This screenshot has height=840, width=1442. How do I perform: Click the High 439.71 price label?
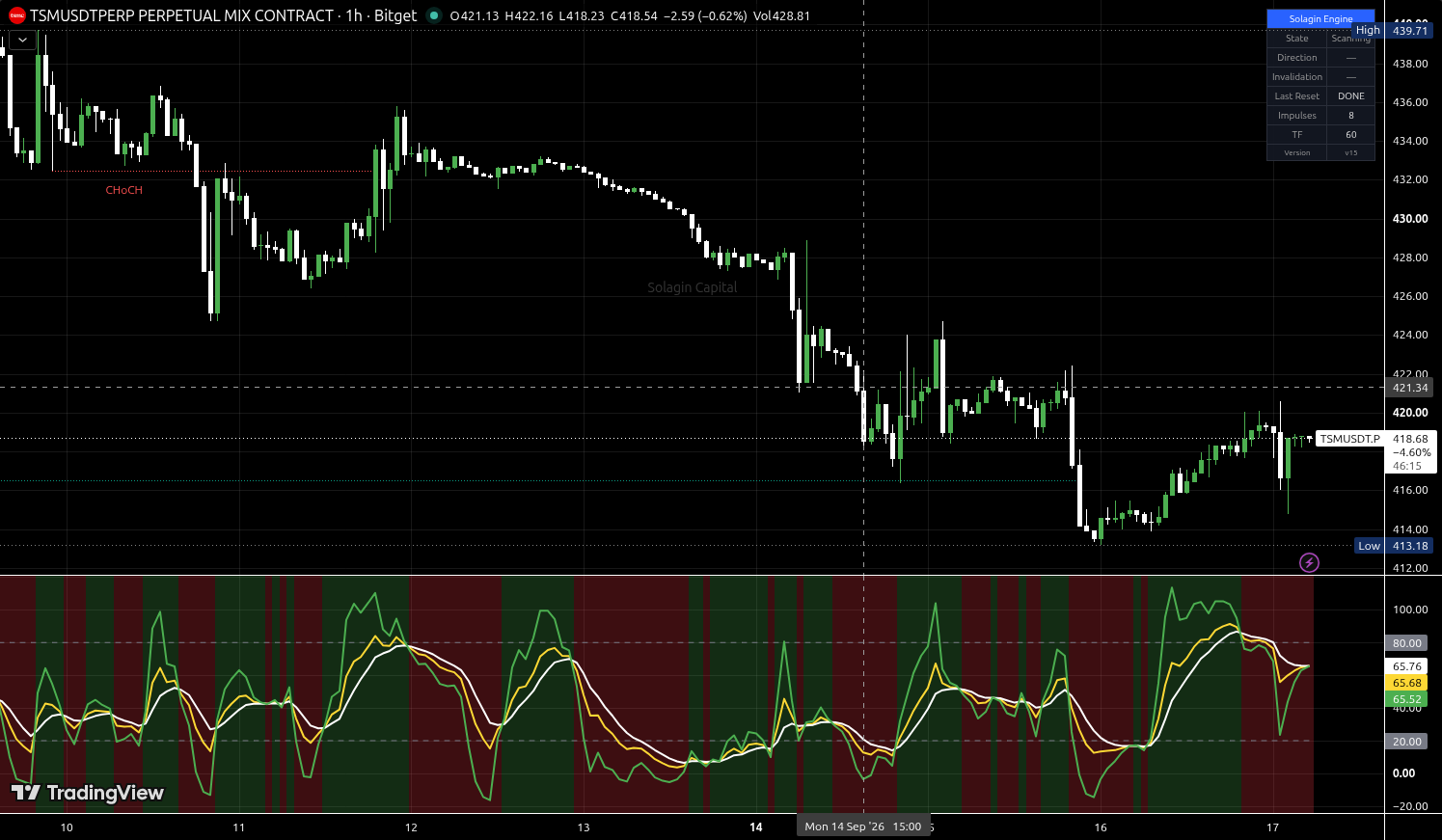[1393, 31]
